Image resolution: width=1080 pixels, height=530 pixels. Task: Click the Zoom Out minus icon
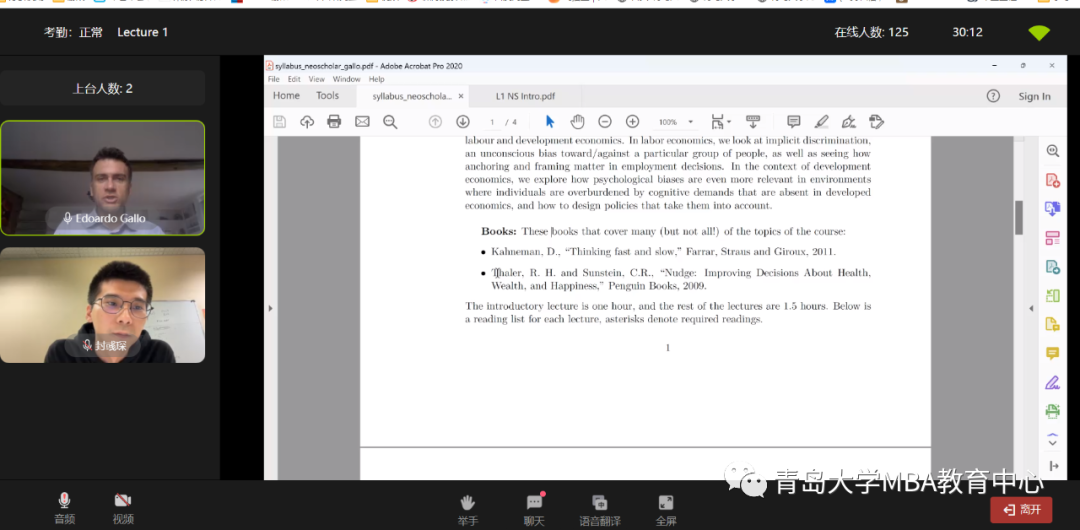click(605, 122)
